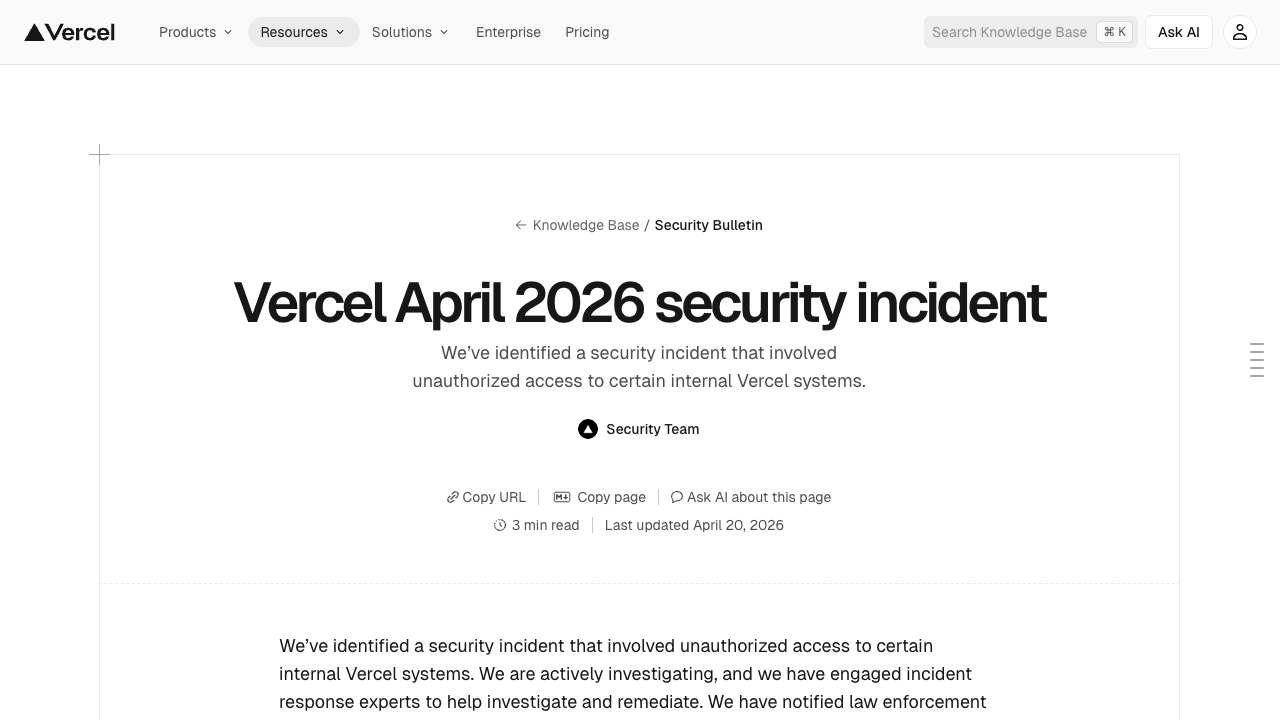The image size is (1280, 720).
Task: Click the Security Team avatar icon
Action: pos(588,428)
